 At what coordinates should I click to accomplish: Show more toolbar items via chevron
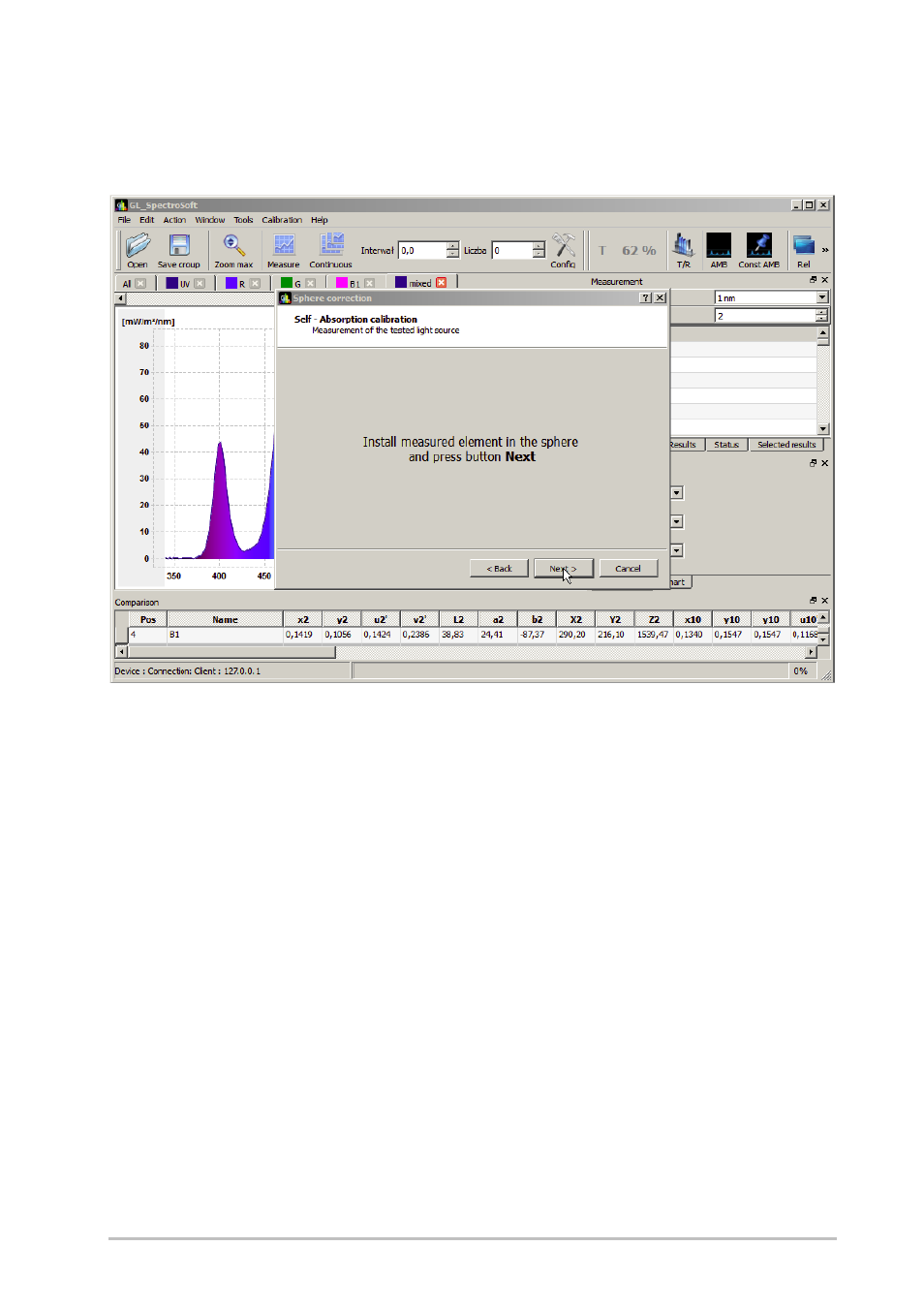(x=825, y=250)
